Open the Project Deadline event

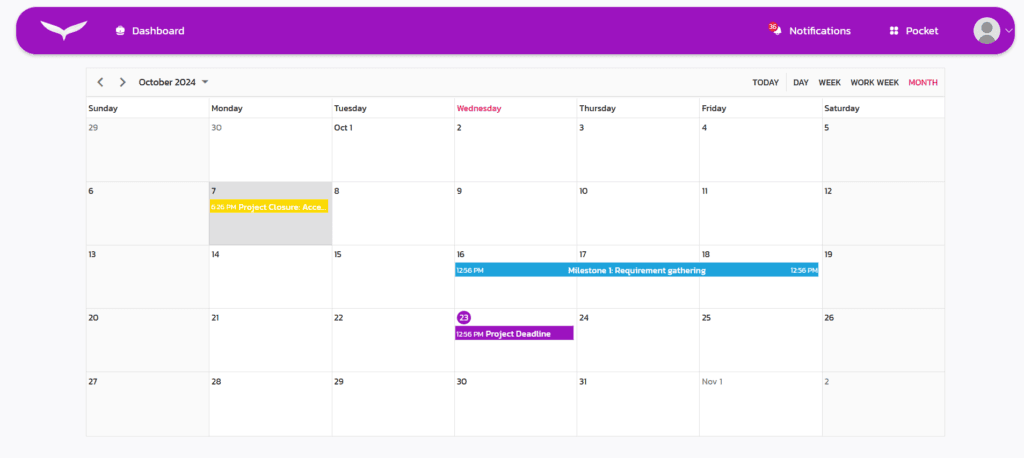coord(514,333)
